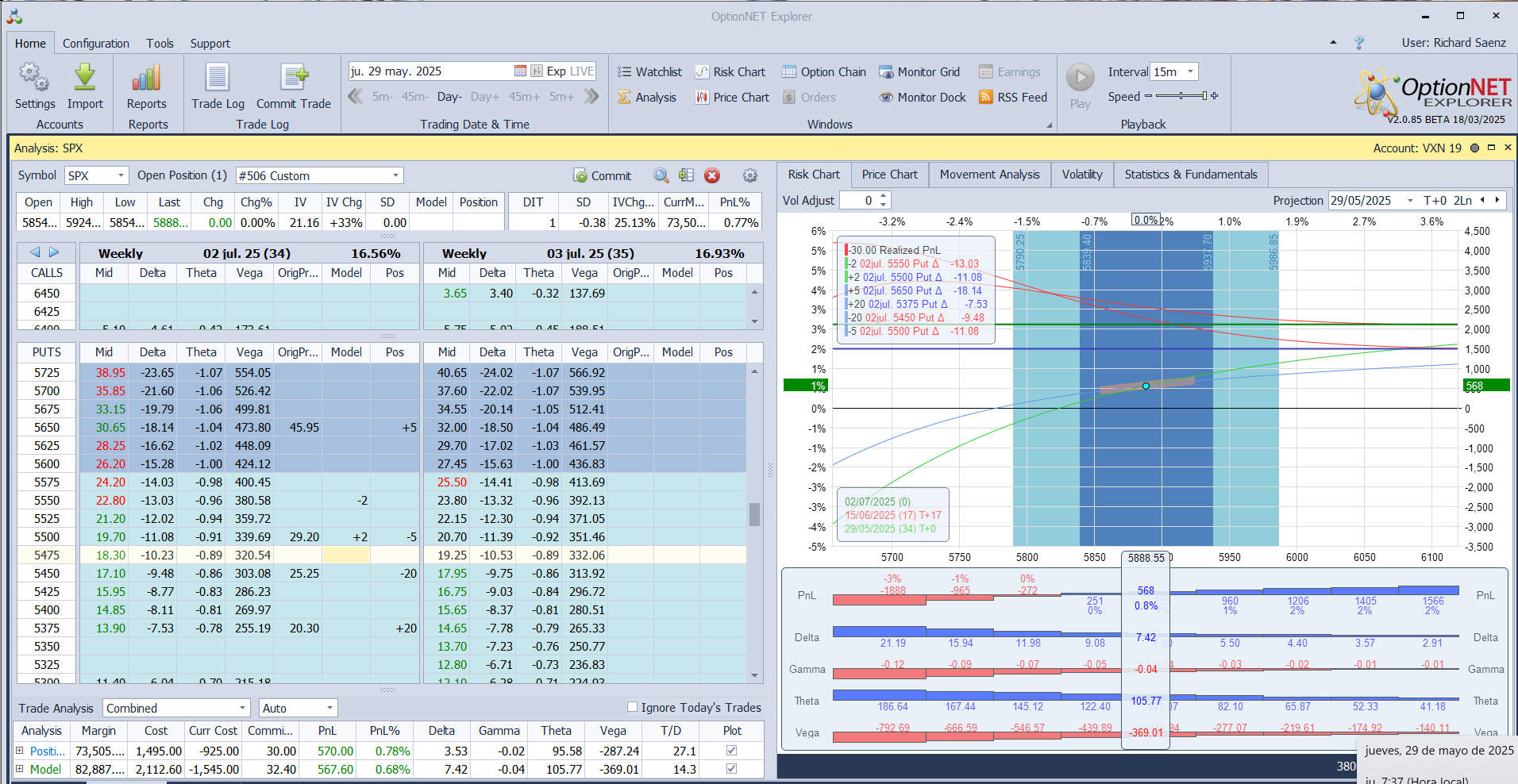Screen dimensions: 1518x784
Task: Open the Projection date dropdown
Action: pyautogui.click(x=1410, y=201)
